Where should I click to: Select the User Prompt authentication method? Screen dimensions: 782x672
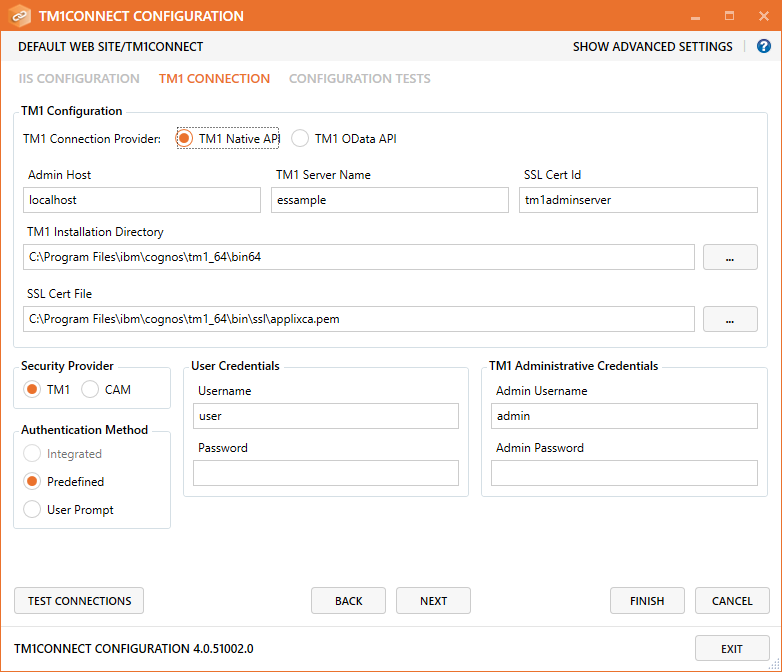32,509
